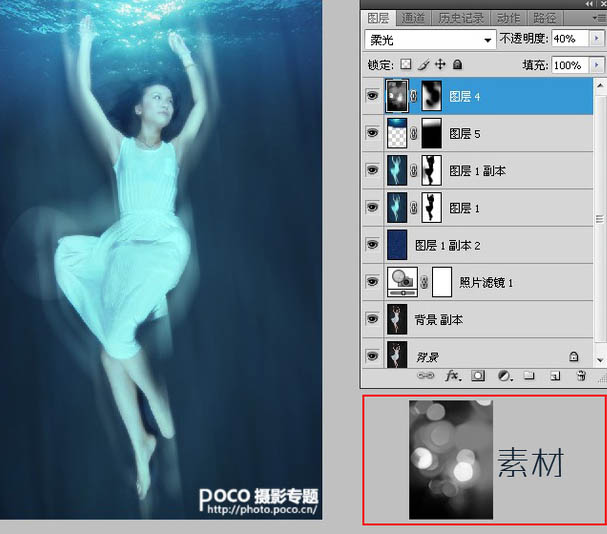This screenshot has height=534, width=607.
Task: Click the 不透明度 40% input field
Action: coord(570,39)
